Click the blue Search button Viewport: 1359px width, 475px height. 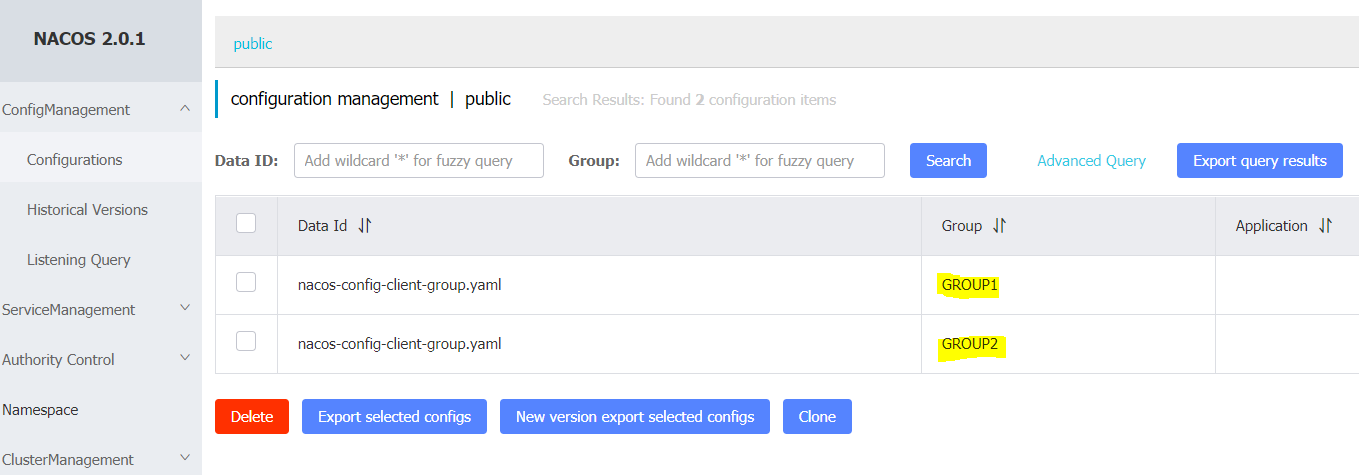(948, 161)
